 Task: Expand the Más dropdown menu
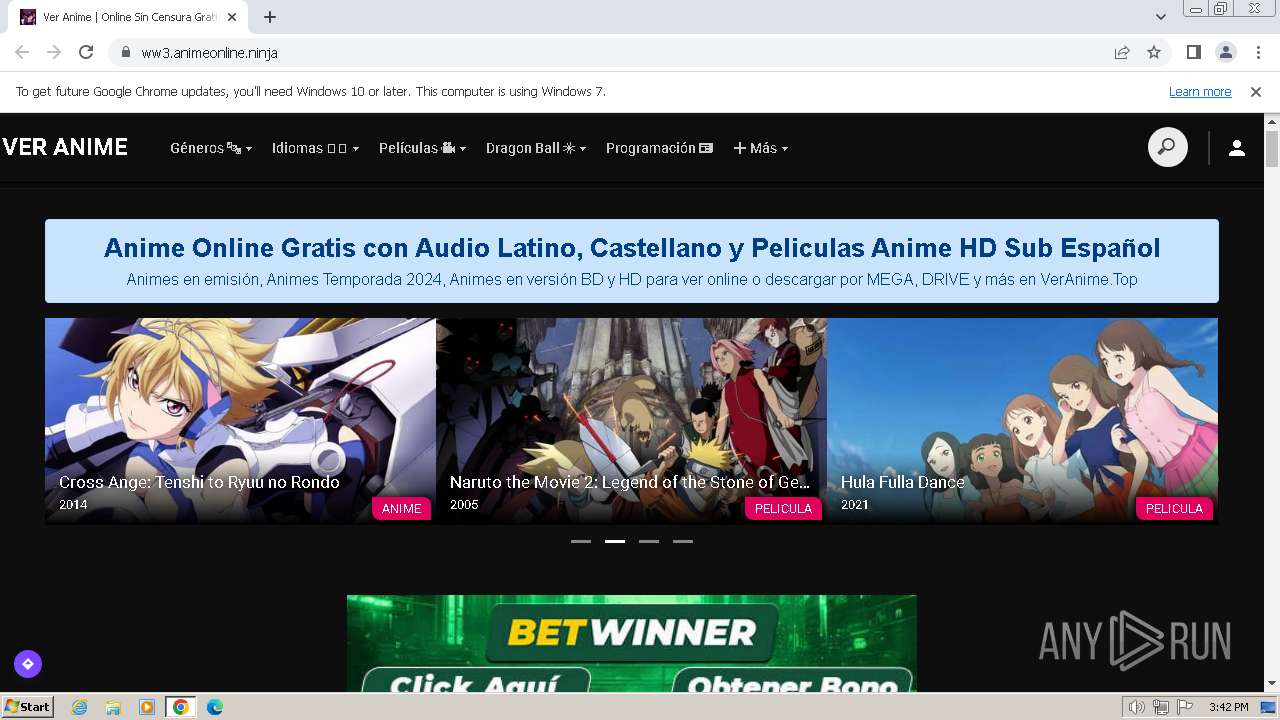click(x=761, y=148)
